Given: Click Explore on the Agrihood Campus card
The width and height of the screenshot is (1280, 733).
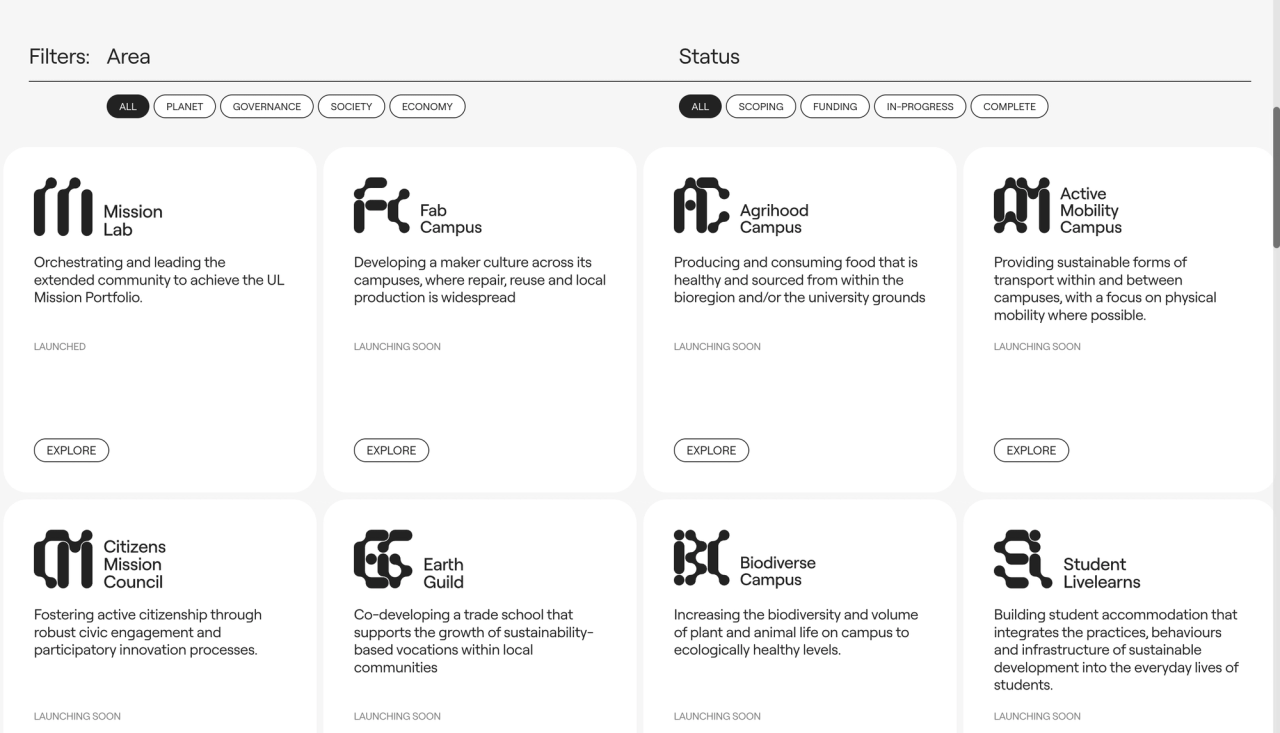Looking at the screenshot, I should pos(711,450).
